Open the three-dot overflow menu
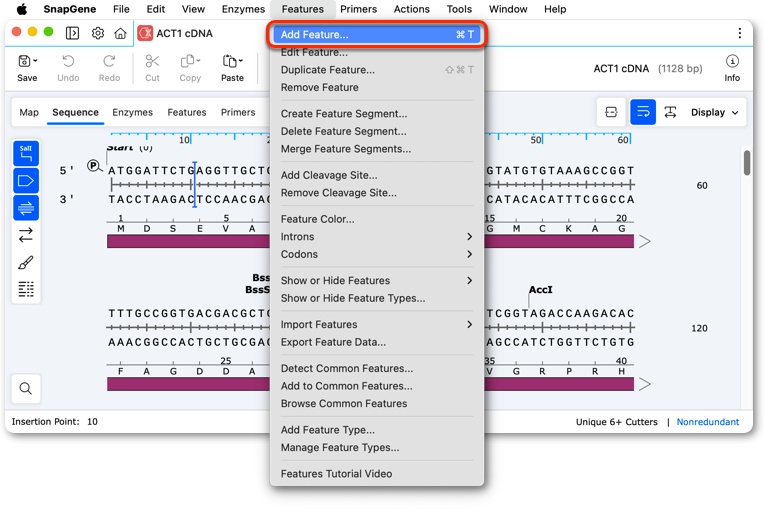The width and height of the screenshot is (764, 519). (740, 33)
